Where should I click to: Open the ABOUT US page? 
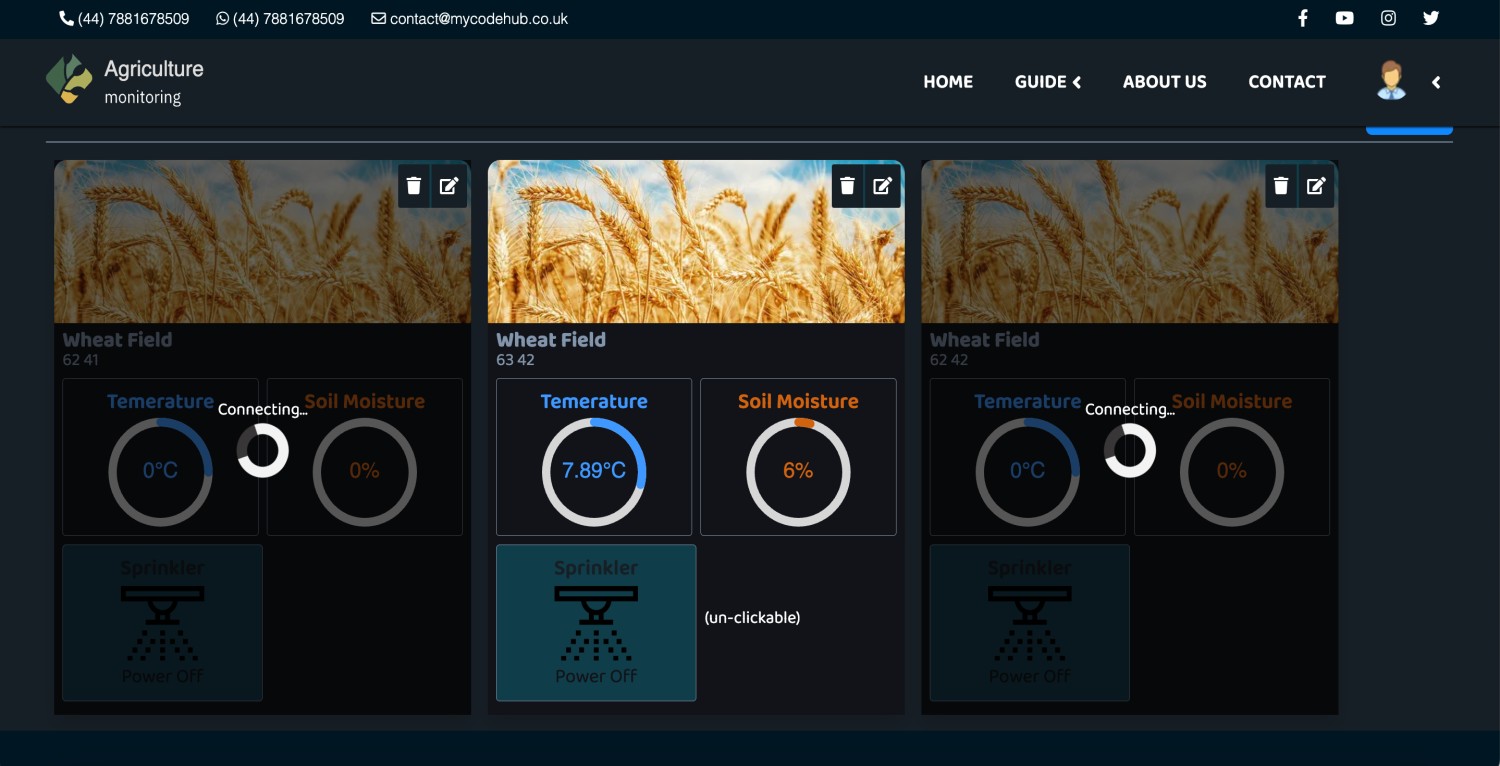1164,82
